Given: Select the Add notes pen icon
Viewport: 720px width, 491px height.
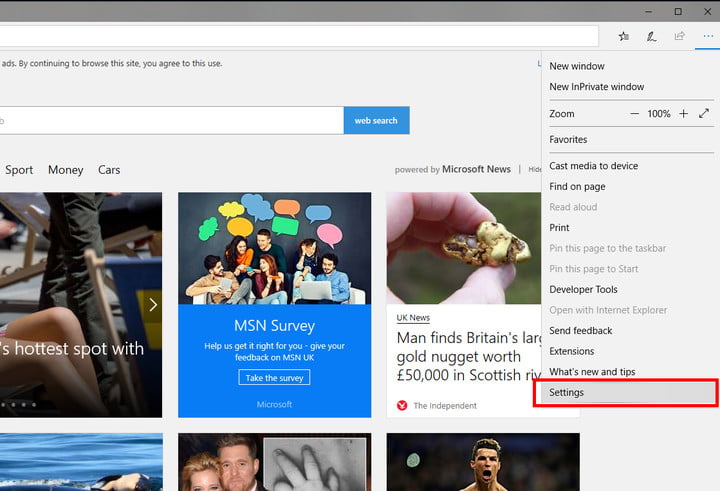Looking at the screenshot, I should tap(652, 36).
